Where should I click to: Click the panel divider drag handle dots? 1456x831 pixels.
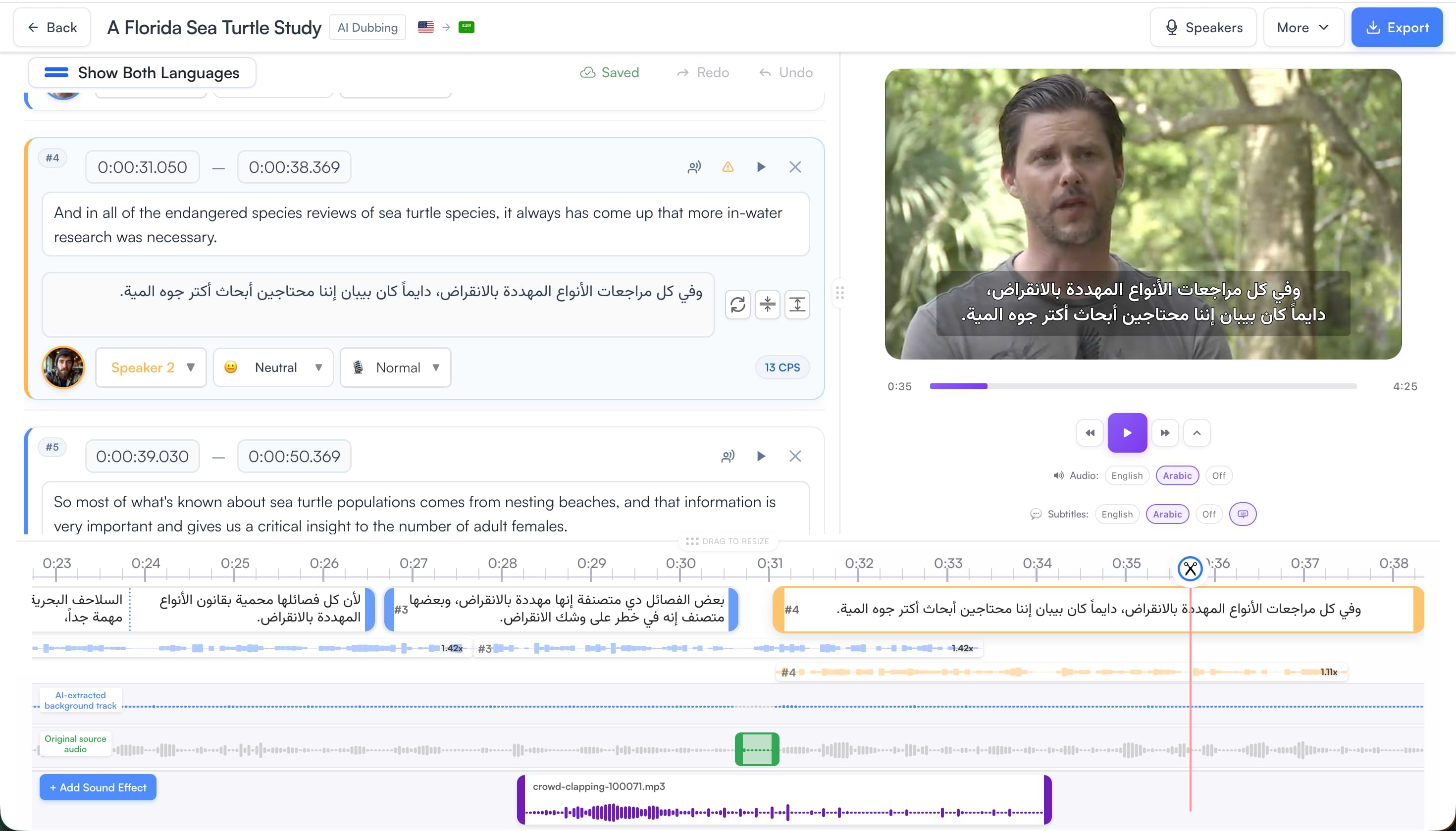839,293
